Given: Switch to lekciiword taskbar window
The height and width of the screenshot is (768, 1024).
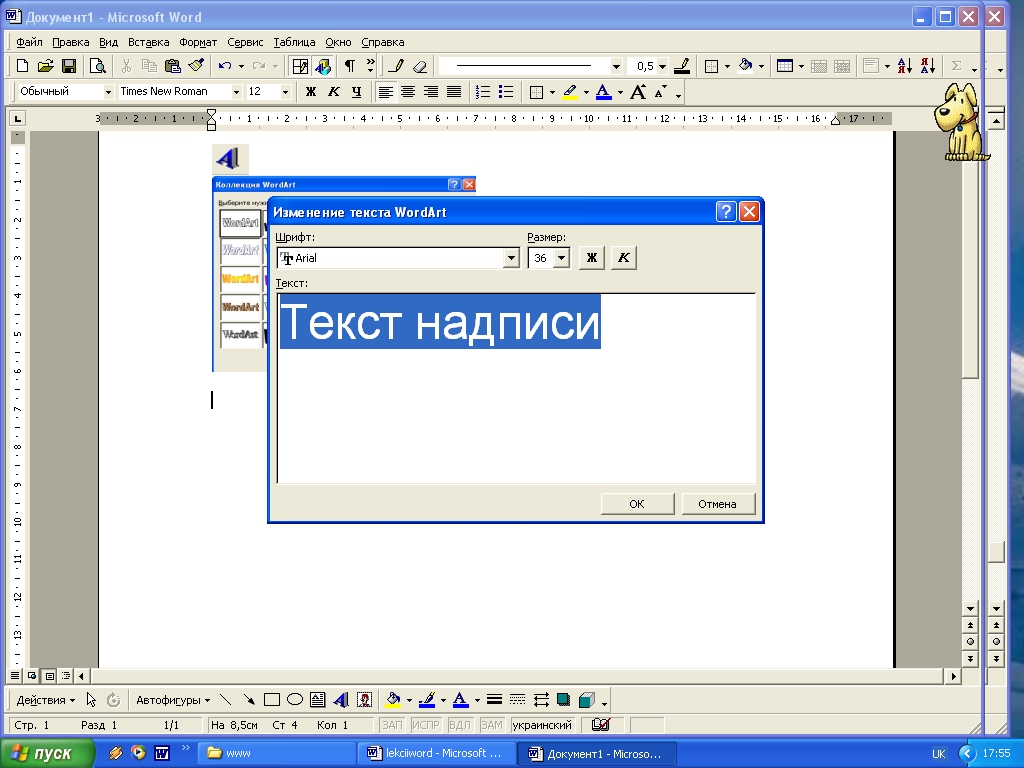Looking at the screenshot, I should tap(438, 753).
